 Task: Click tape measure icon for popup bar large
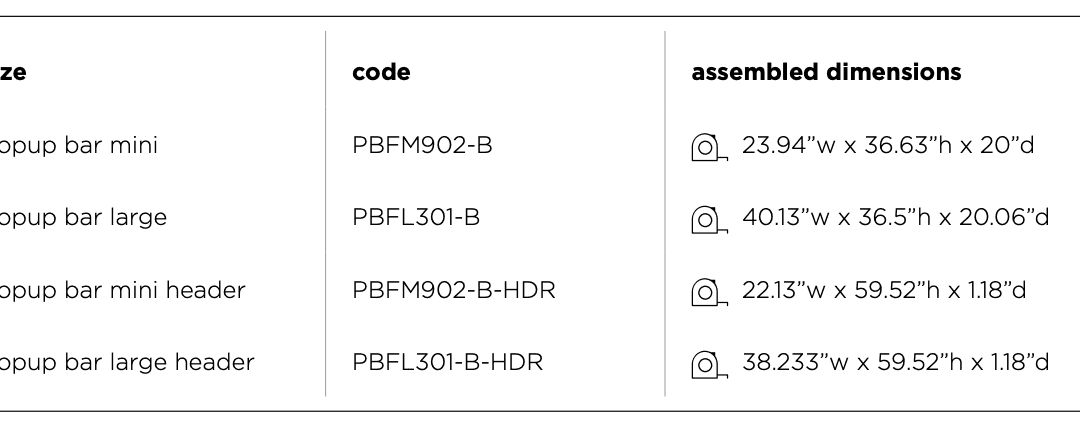(x=709, y=219)
